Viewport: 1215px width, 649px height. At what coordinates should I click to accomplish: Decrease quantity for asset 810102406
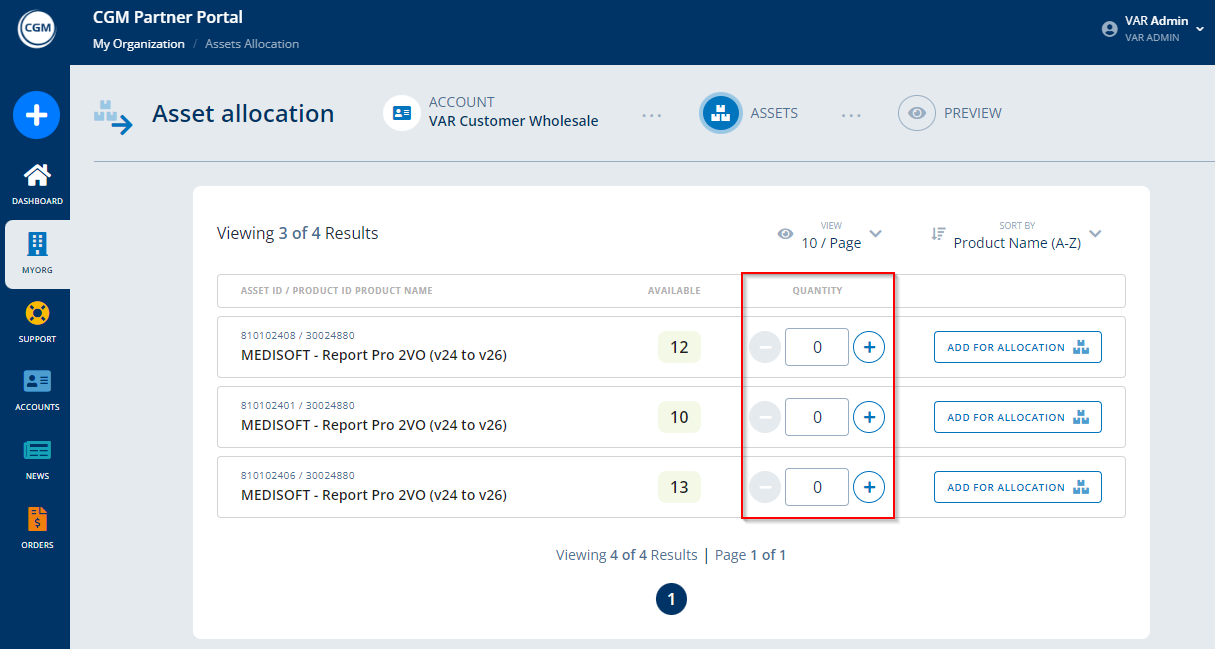(x=765, y=487)
